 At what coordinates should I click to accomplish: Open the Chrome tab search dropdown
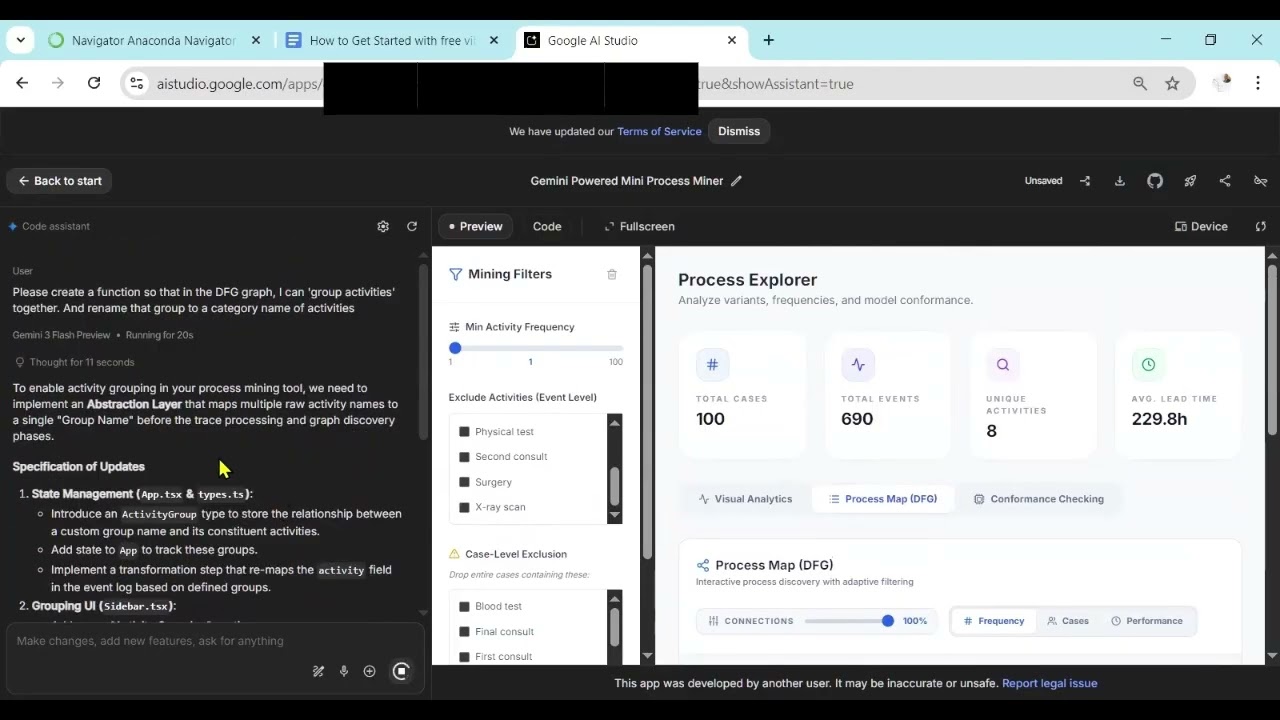(22, 41)
